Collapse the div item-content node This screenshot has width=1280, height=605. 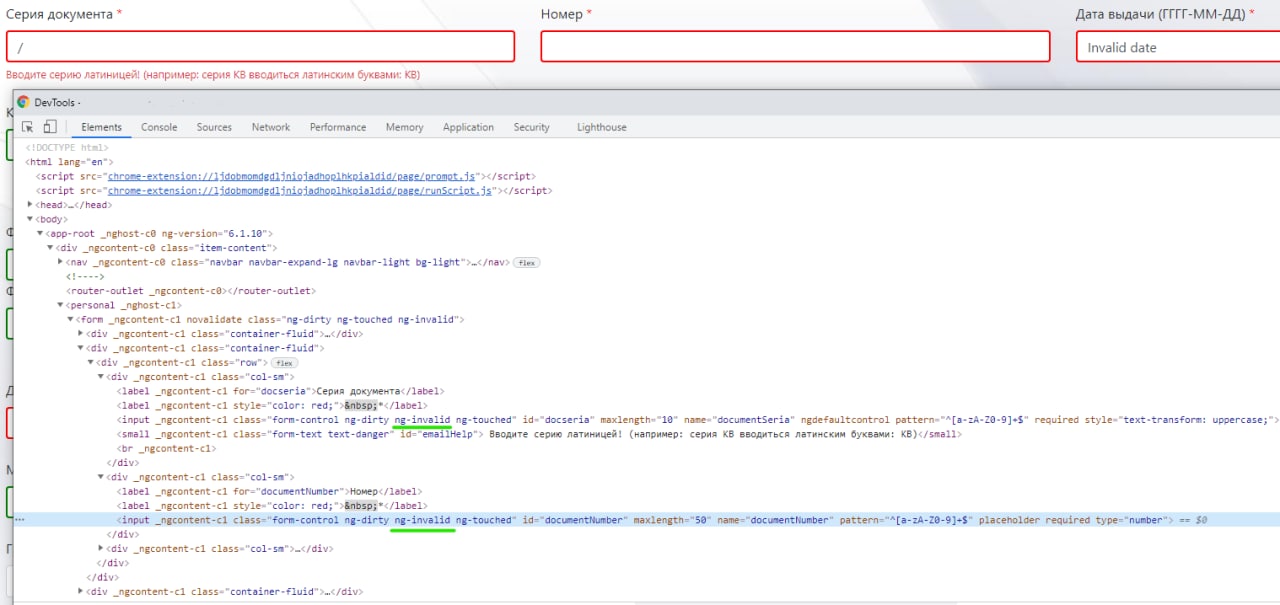tap(50, 247)
